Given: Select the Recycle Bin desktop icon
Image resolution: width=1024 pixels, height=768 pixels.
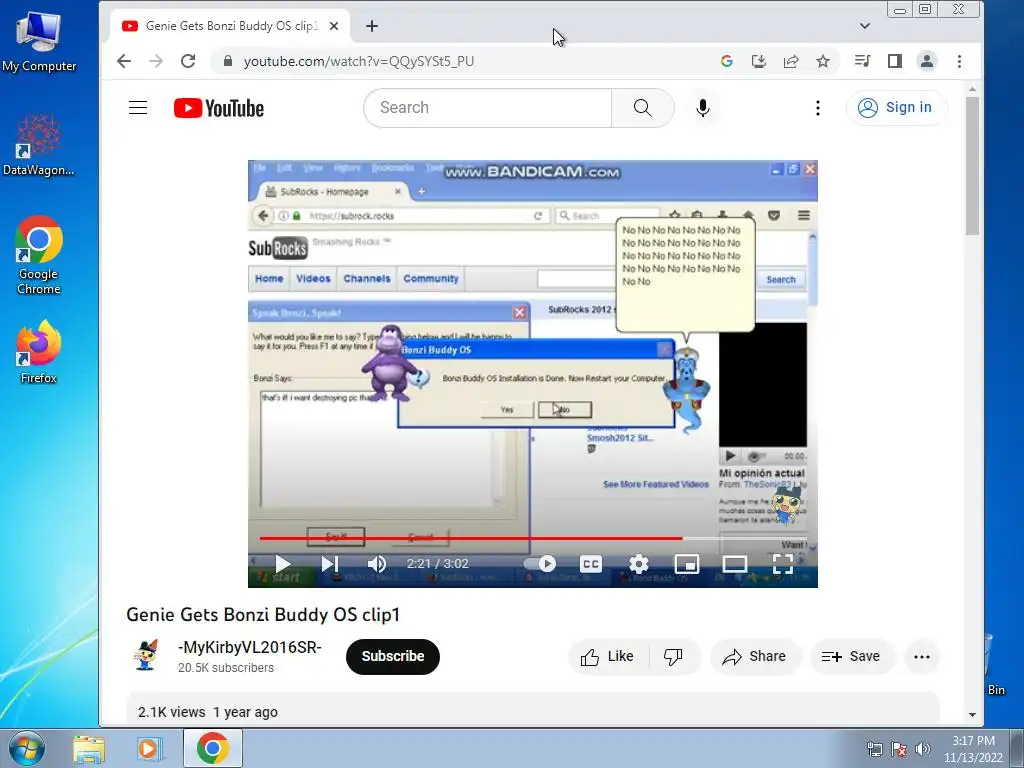Looking at the screenshot, I should [997, 665].
